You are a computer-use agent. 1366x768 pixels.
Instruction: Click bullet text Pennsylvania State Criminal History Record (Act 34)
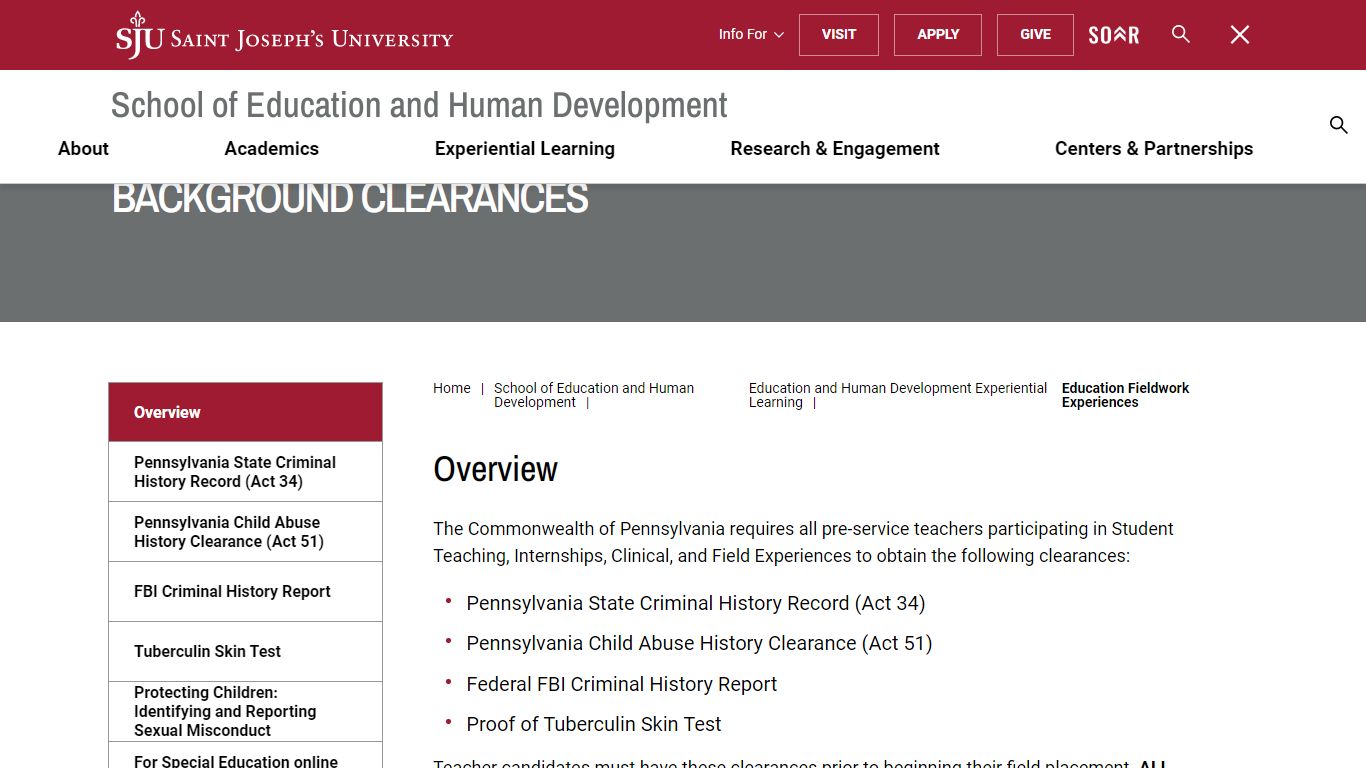[x=696, y=603]
